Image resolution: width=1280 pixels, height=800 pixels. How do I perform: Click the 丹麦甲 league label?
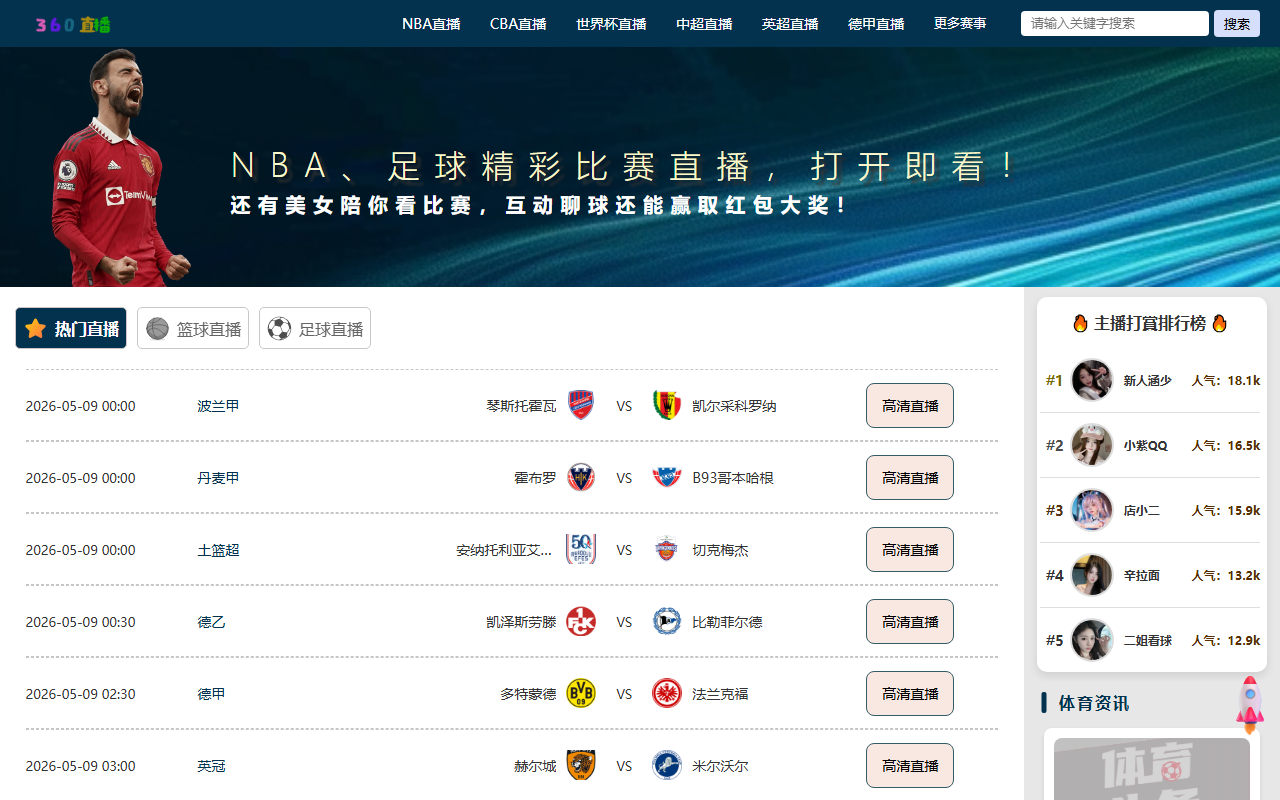tap(218, 478)
